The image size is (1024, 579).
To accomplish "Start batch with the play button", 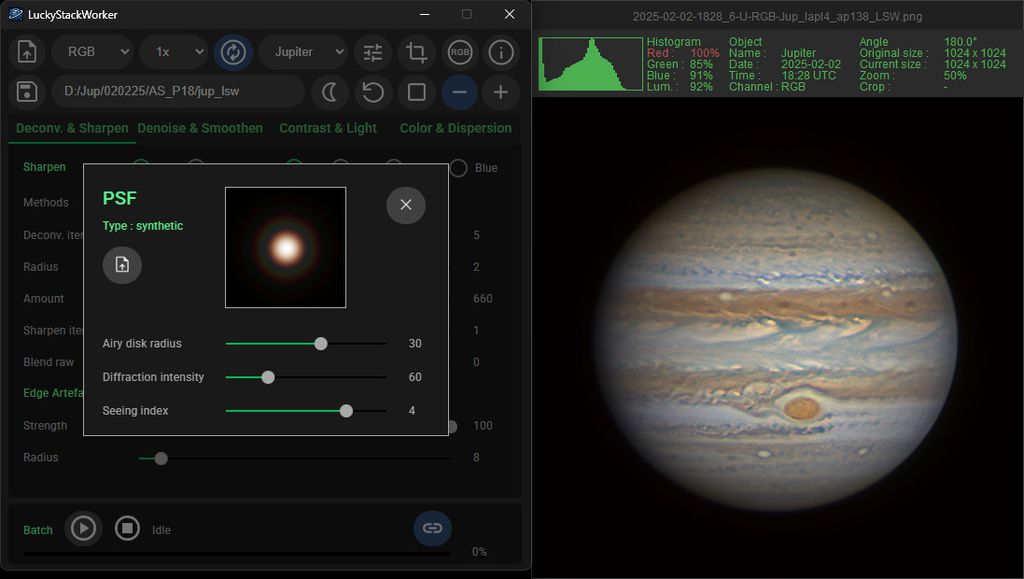I will [x=83, y=528].
